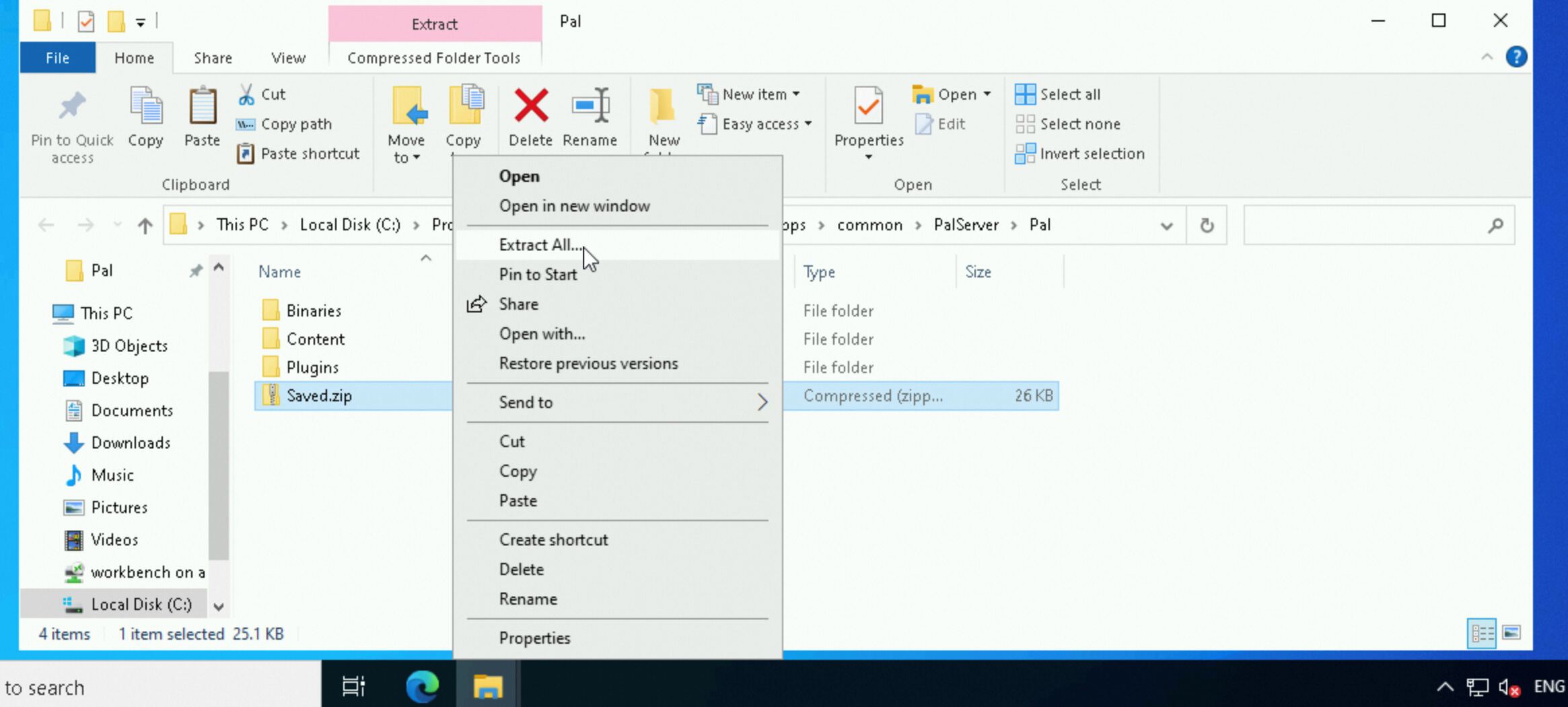Expand the Open button dropdown in ribbon
Screen dimensions: 1568x707
tap(987, 94)
